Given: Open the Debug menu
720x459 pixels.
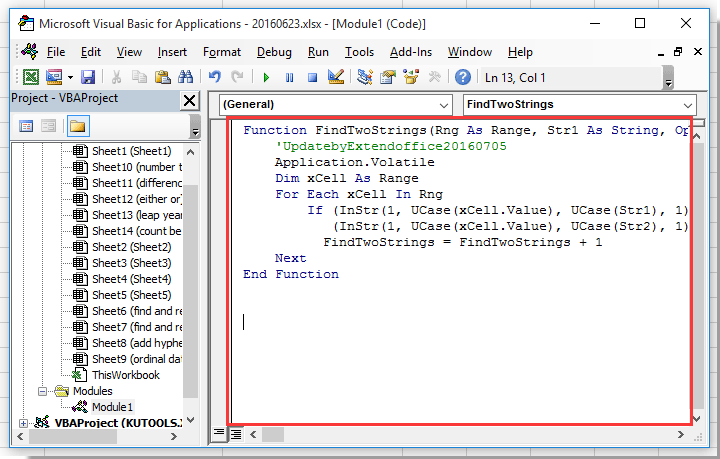Looking at the screenshot, I should (x=274, y=52).
